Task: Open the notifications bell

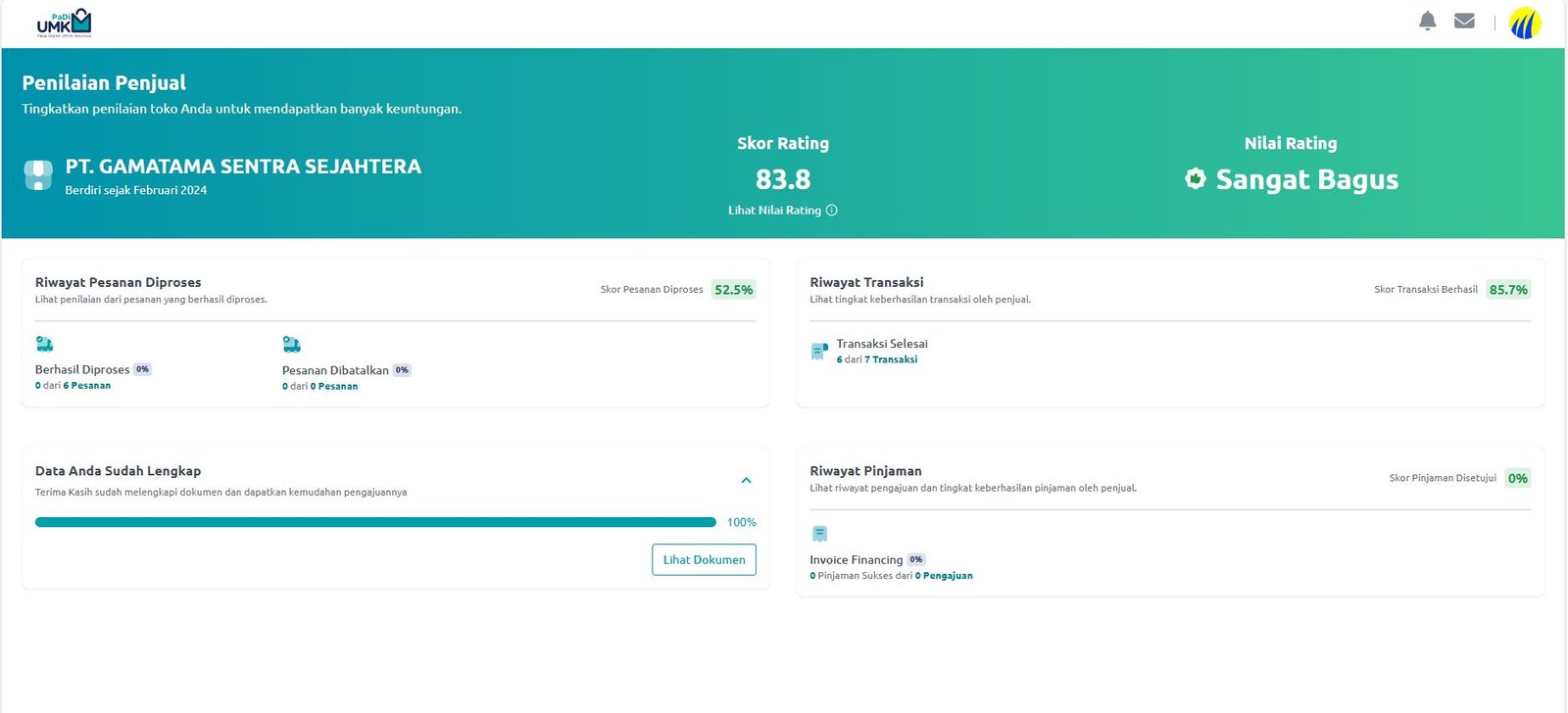Action: [1427, 21]
